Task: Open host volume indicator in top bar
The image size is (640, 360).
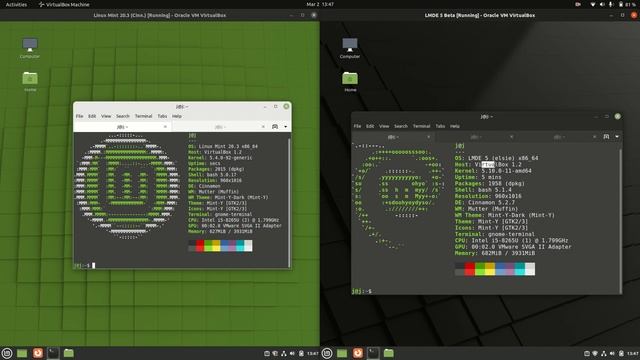Action: [602, 4]
